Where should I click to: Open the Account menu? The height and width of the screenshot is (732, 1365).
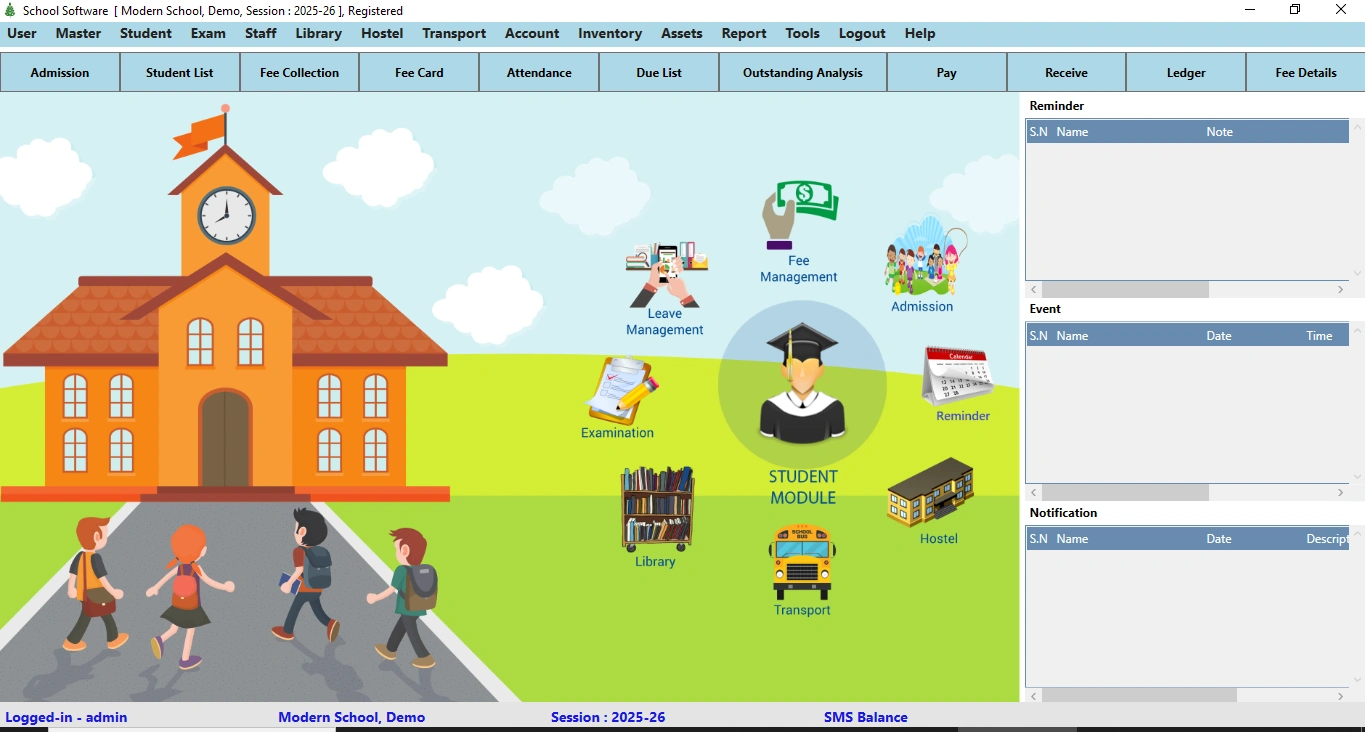pyautogui.click(x=532, y=33)
